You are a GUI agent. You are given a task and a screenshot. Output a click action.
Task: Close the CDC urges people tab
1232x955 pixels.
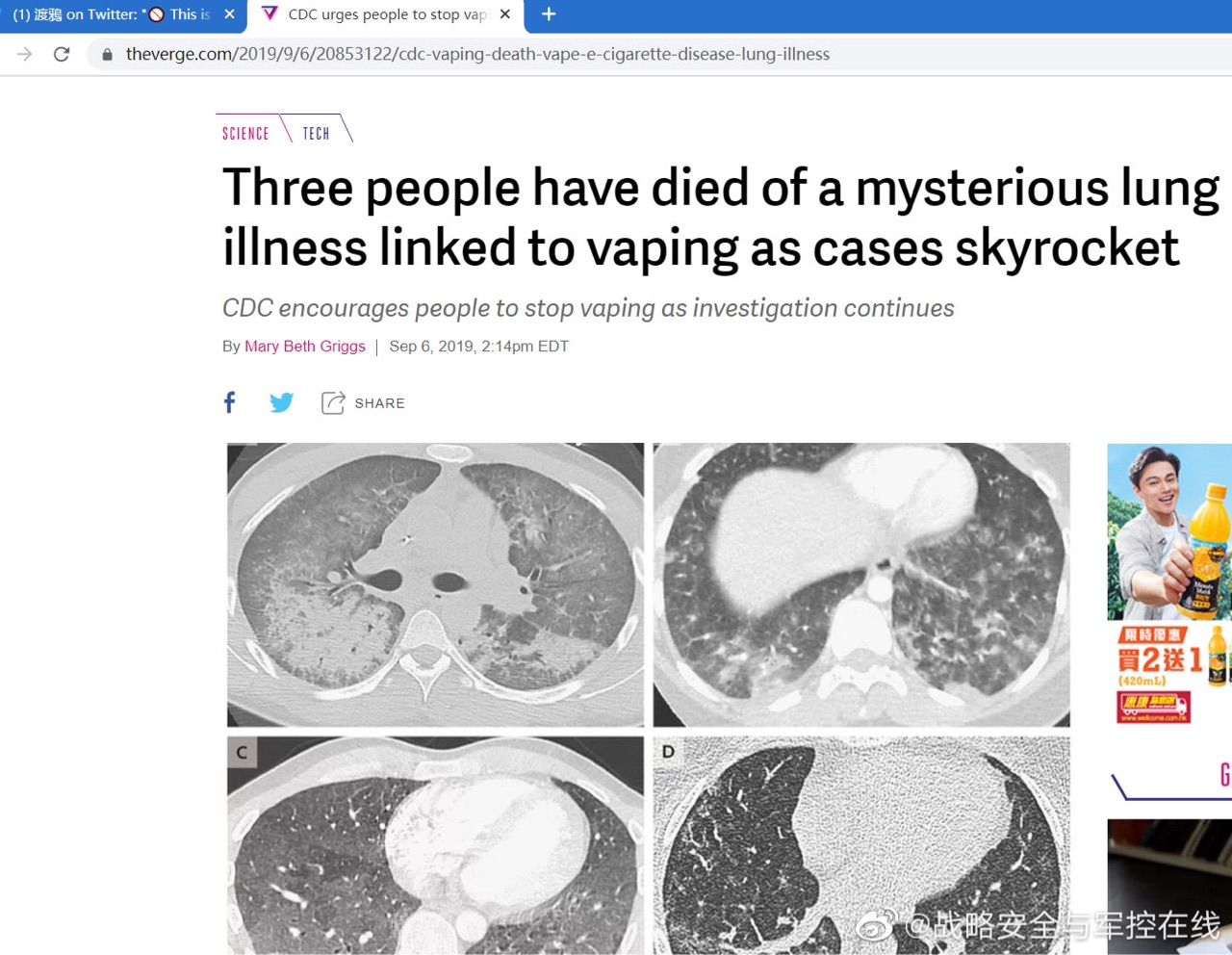tap(505, 14)
